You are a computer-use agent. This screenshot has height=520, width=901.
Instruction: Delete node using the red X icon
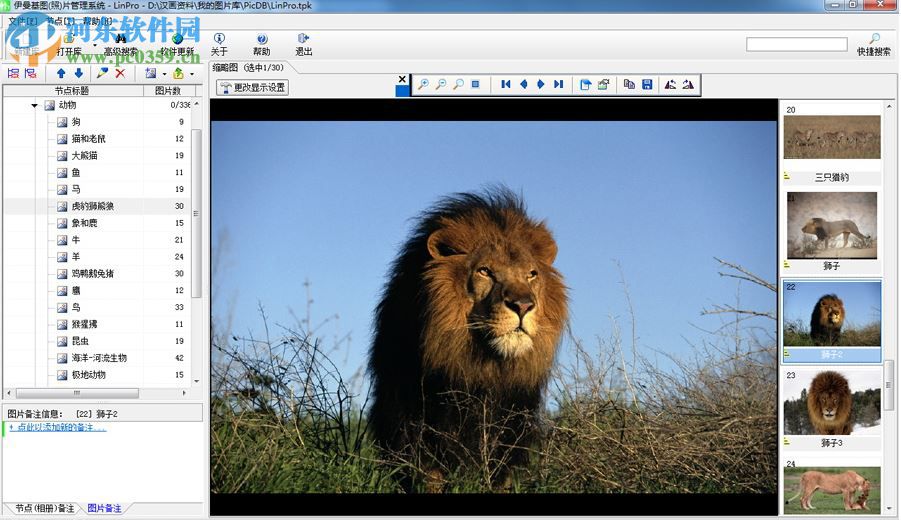point(120,73)
